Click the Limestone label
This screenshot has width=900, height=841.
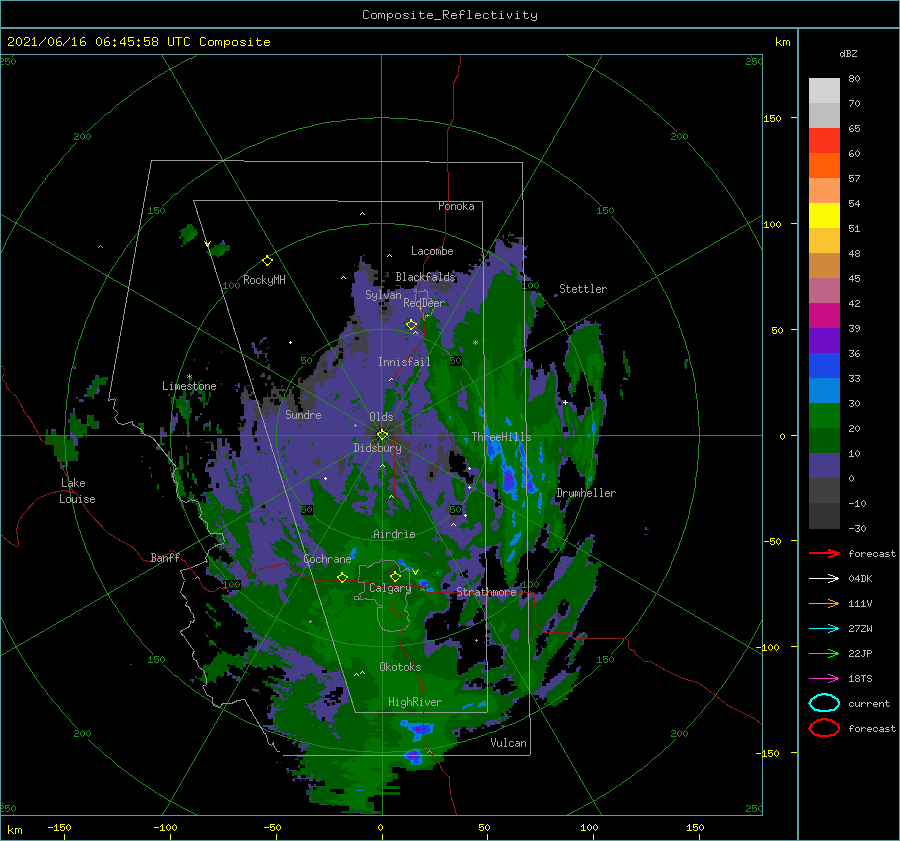point(189,386)
